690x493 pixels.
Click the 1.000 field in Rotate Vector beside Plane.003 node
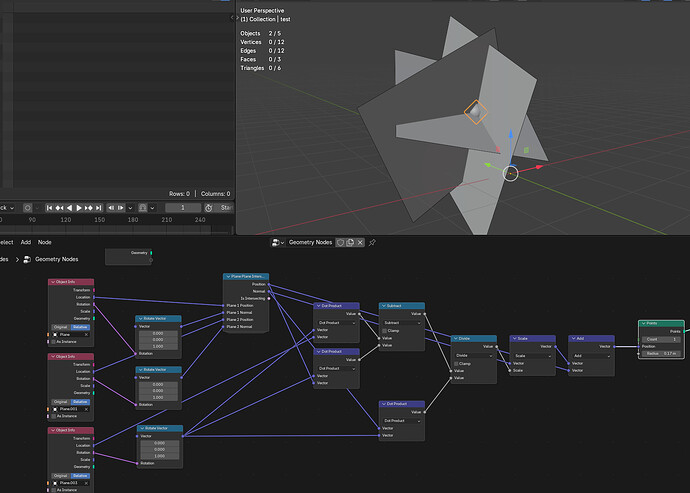(x=160, y=456)
